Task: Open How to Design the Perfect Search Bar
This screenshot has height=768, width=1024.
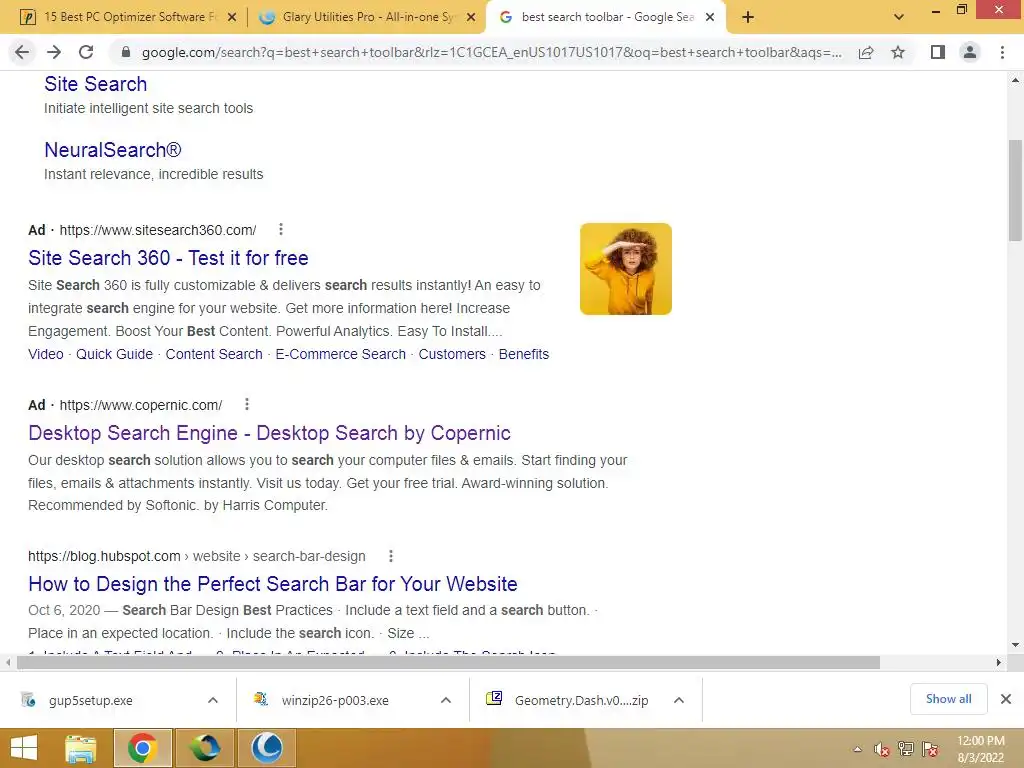Action: coord(272,583)
